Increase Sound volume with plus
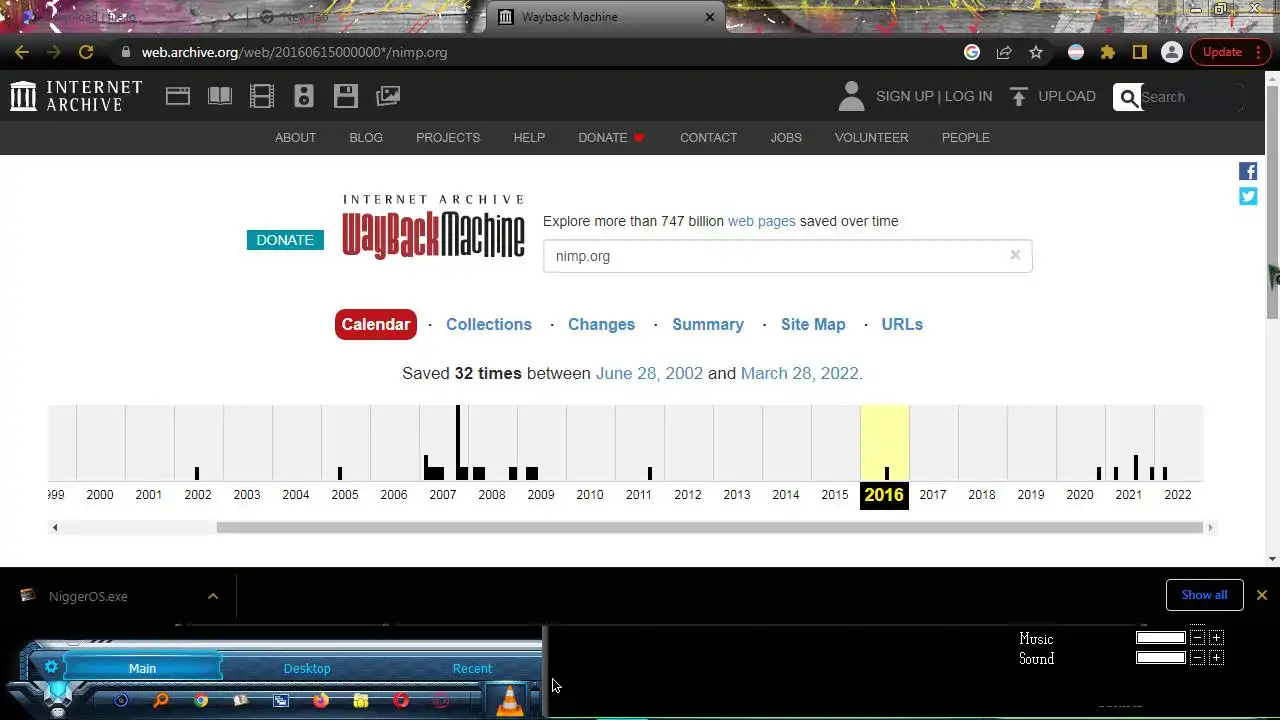Screen dimensions: 1280x720 pyautogui.click(x=1216, y=658)
